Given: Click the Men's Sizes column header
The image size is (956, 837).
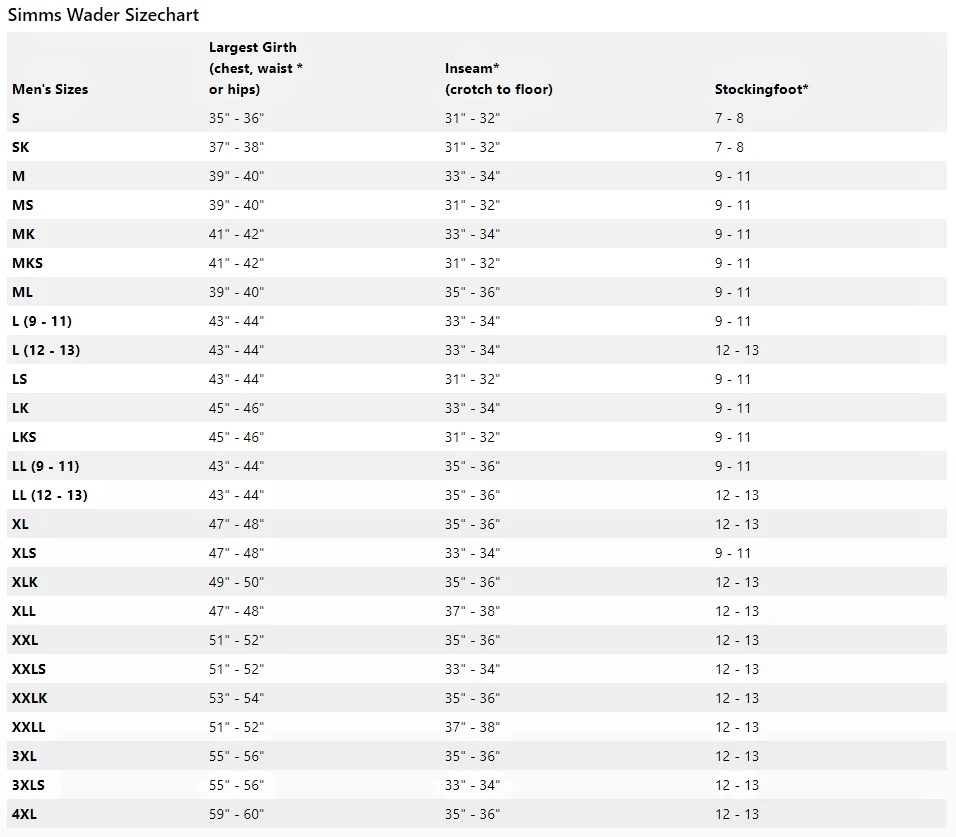Looking at the screenshot, I should click(50, 89).
